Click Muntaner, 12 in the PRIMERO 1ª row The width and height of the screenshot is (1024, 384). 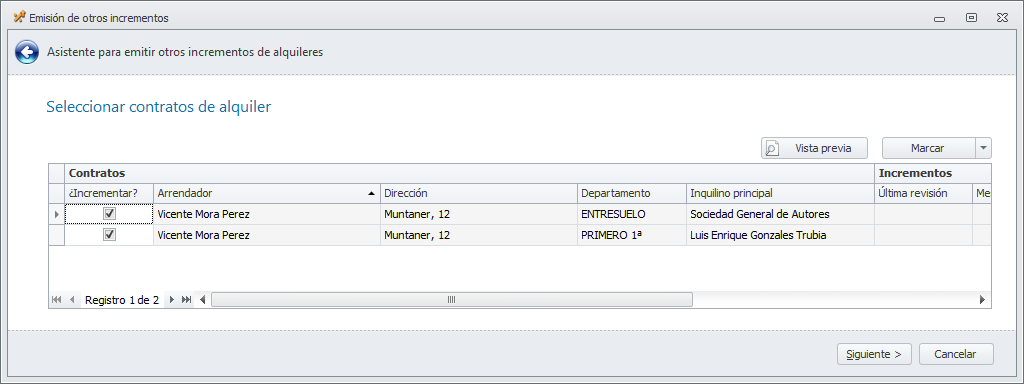(x=479, y=235)
